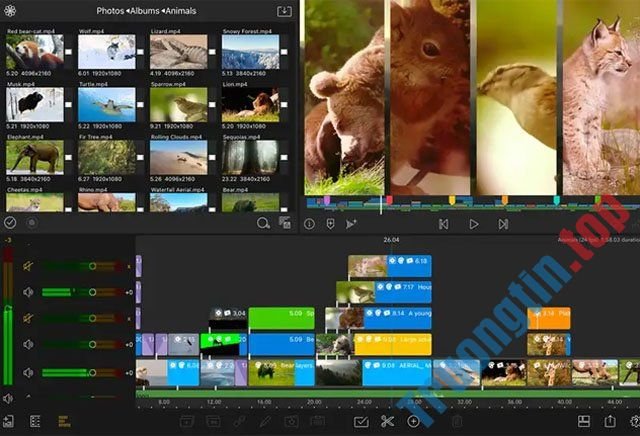The width and height of the screenshot is (640, 436).
Task: Expand the master volume chevron
Action: click(28, 396)
